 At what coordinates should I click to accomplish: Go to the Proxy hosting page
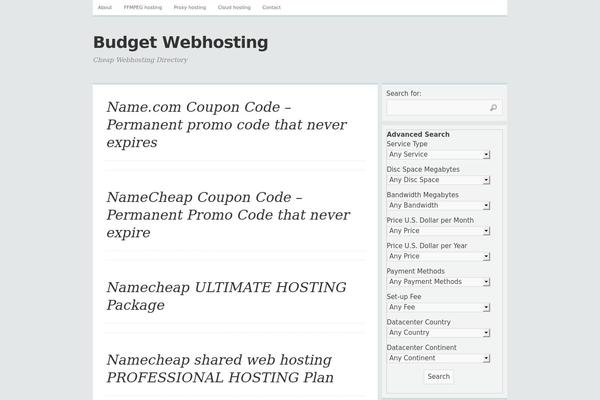click(190, 7)
